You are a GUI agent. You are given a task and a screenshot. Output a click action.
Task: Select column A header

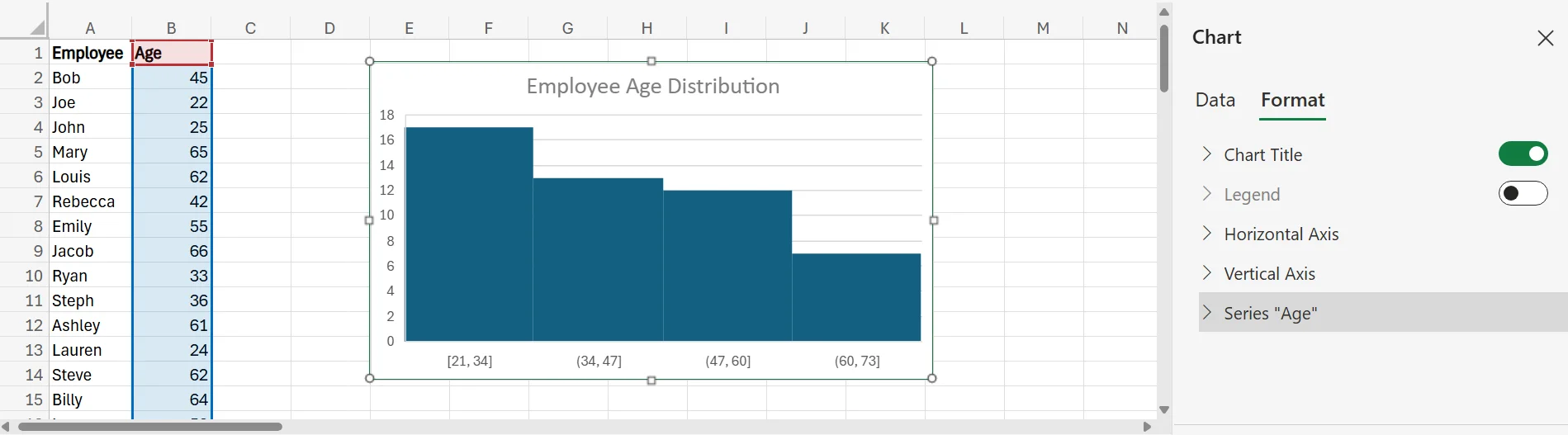coord(90,28)
